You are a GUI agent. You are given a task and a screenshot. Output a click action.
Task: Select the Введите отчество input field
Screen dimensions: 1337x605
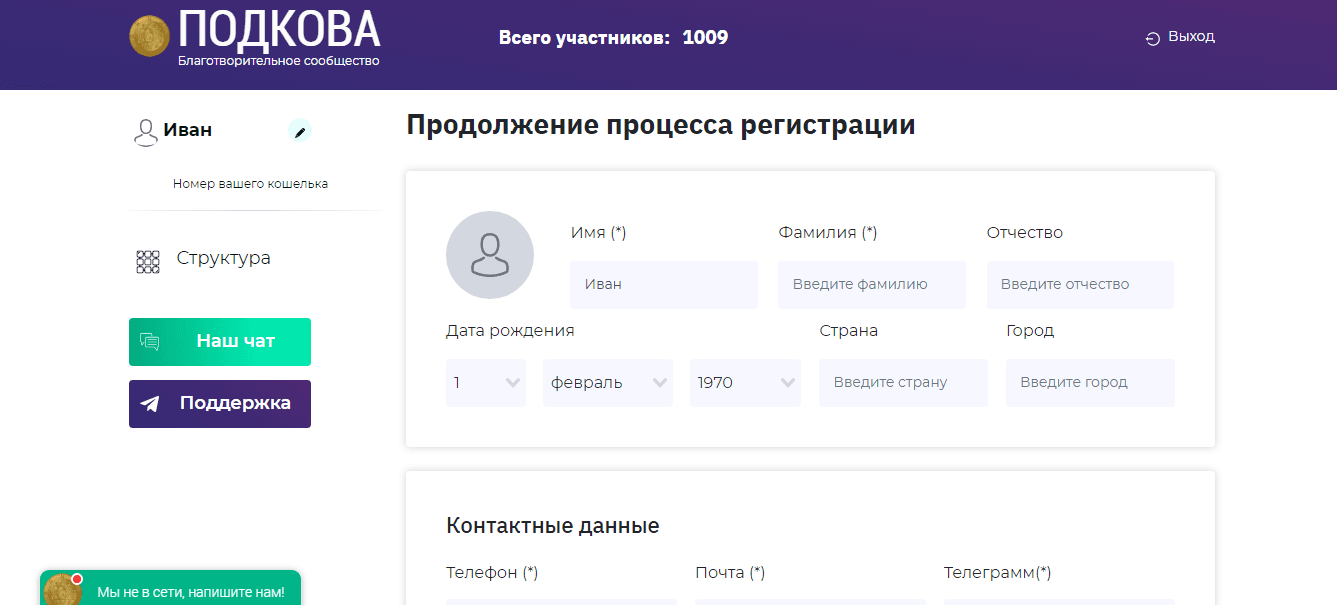[x=1079, y=285]
